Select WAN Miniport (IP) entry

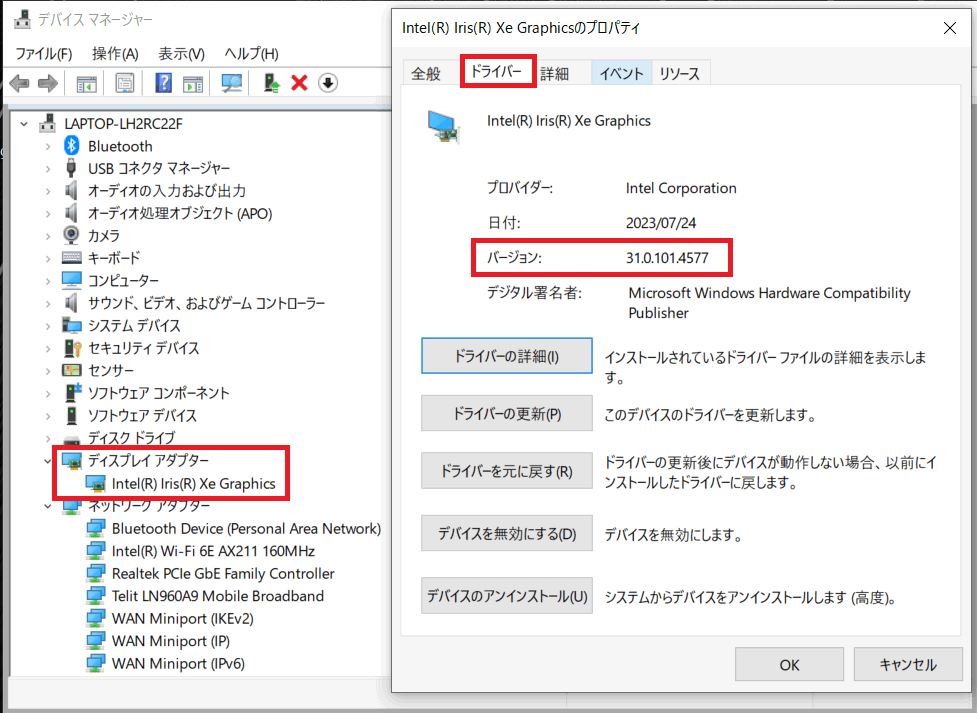[x=171, y=641]
